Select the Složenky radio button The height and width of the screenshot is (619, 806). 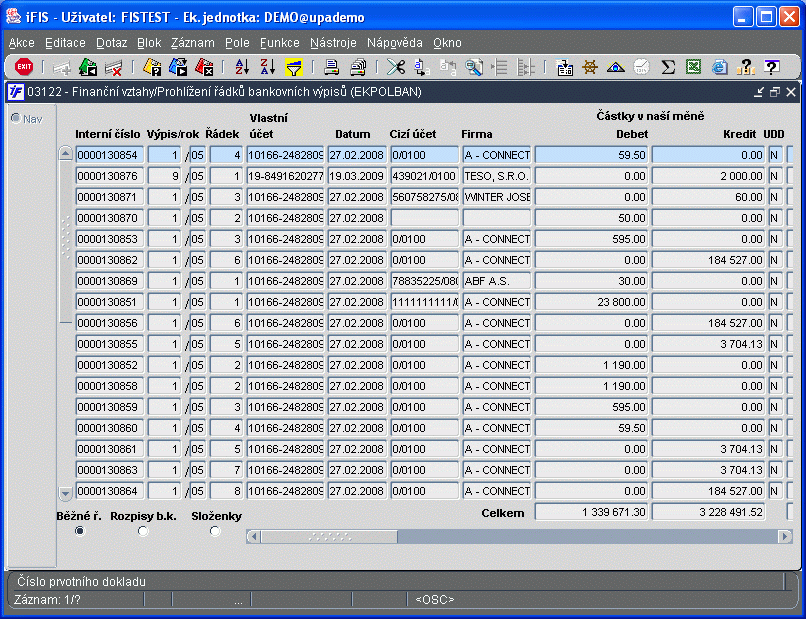click(215, 531)
